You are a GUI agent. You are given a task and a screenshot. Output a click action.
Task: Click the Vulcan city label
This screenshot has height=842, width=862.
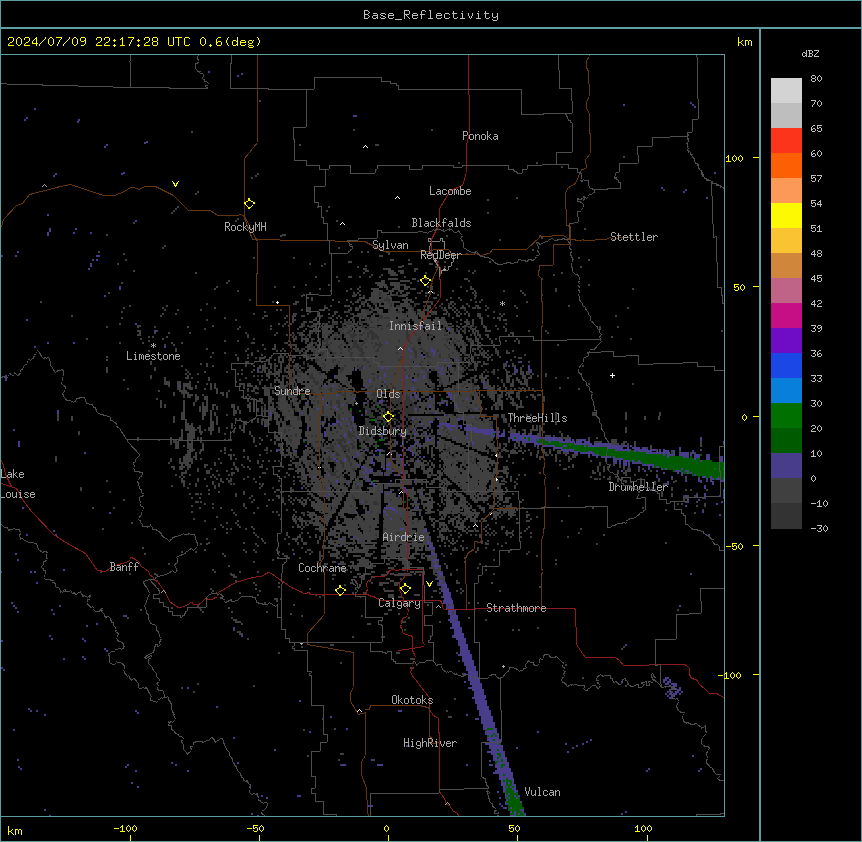pyautogui.click(x=542, y=792)
